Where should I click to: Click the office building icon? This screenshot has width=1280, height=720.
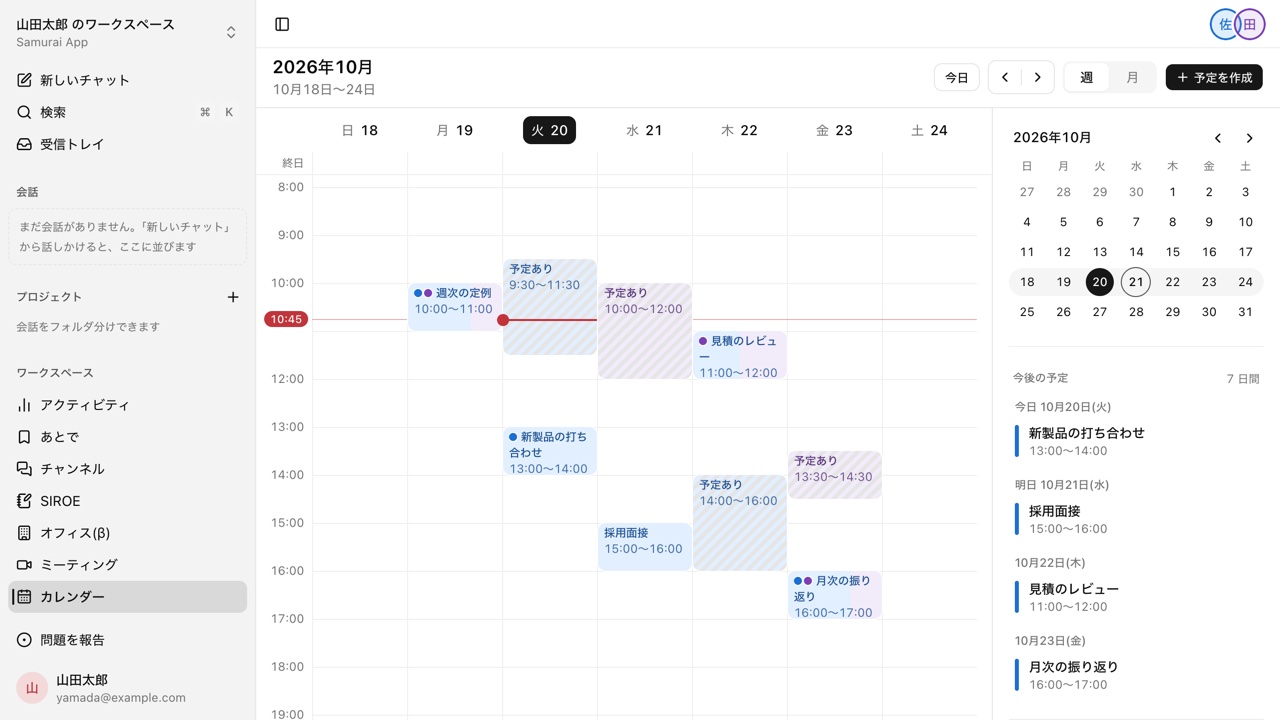tap(25, 533)
